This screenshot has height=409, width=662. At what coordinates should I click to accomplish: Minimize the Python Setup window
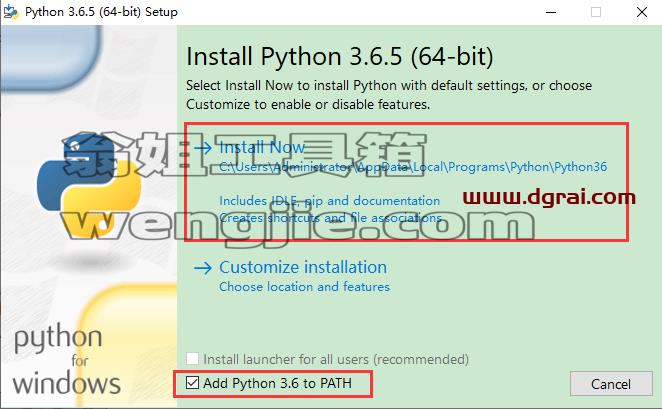551,12
